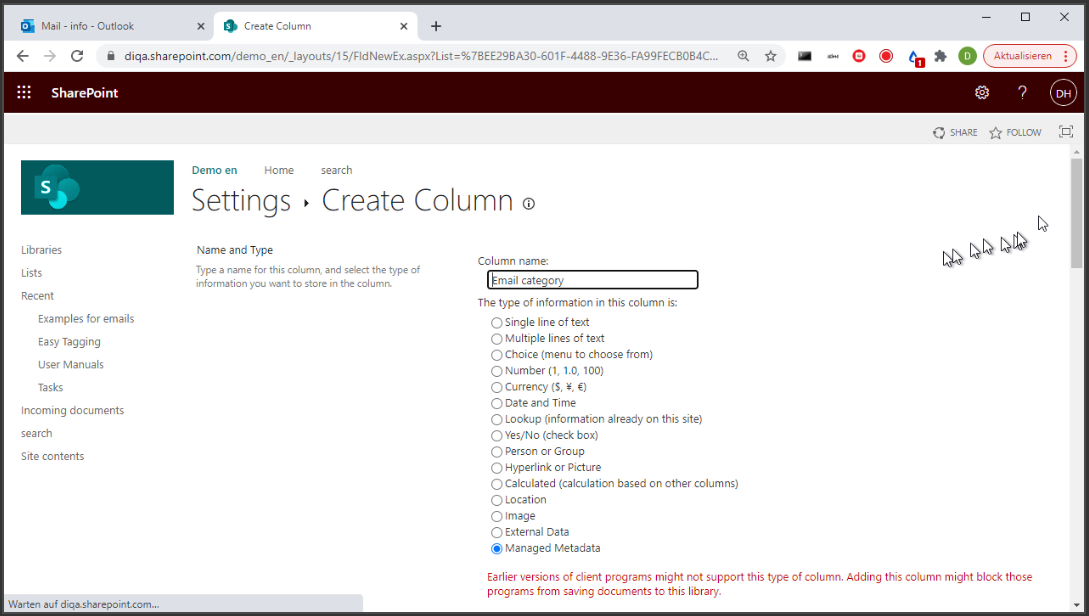Bookmark this page with the star icon
Screen dimensions: 1089x616
[771, 56]
